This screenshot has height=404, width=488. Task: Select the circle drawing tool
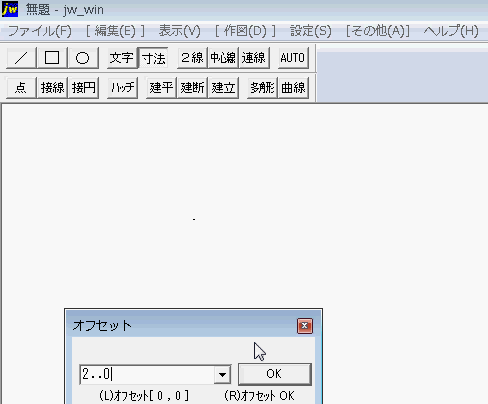point(83,58)
